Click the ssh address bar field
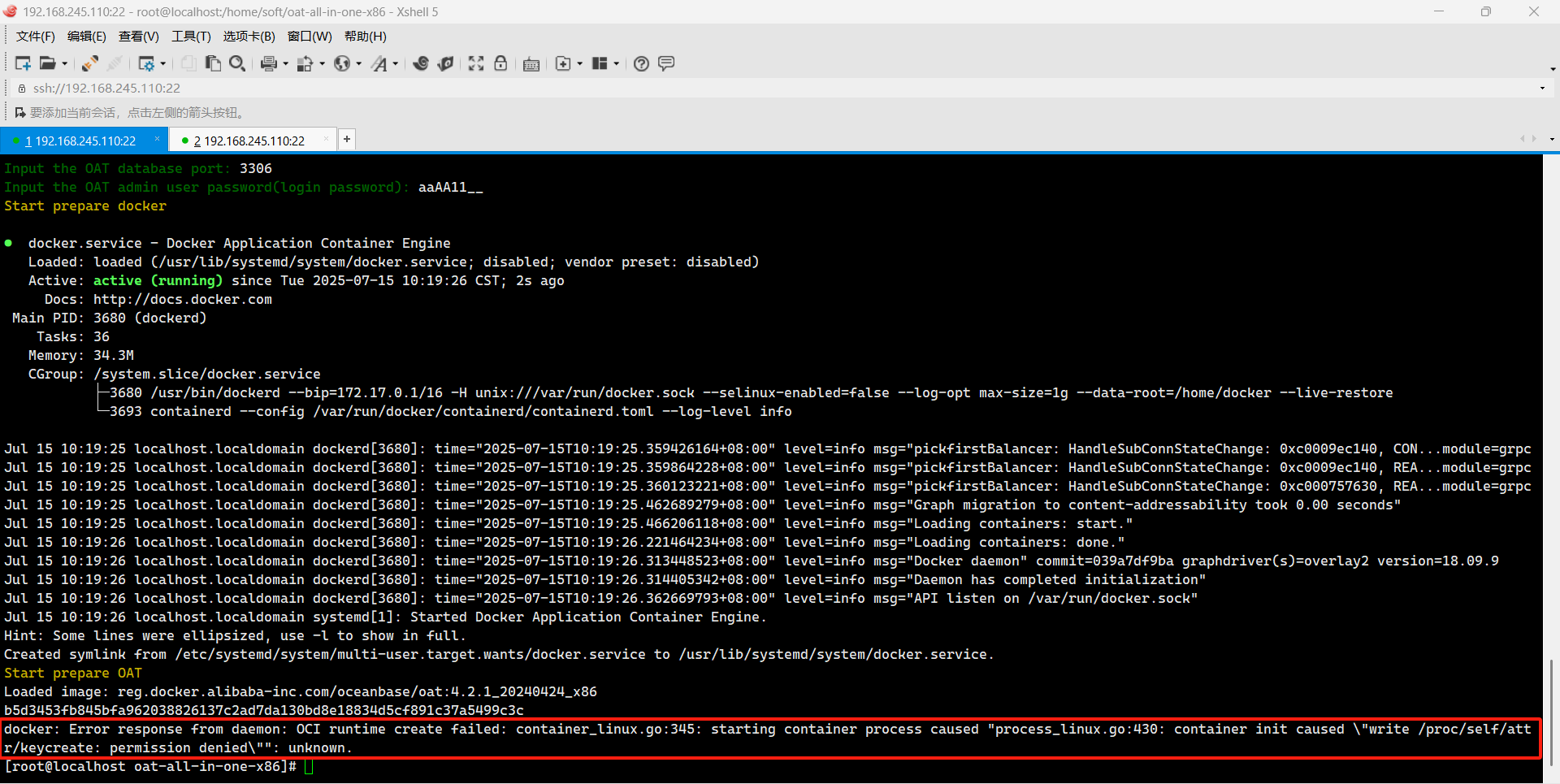 (780, 88)
